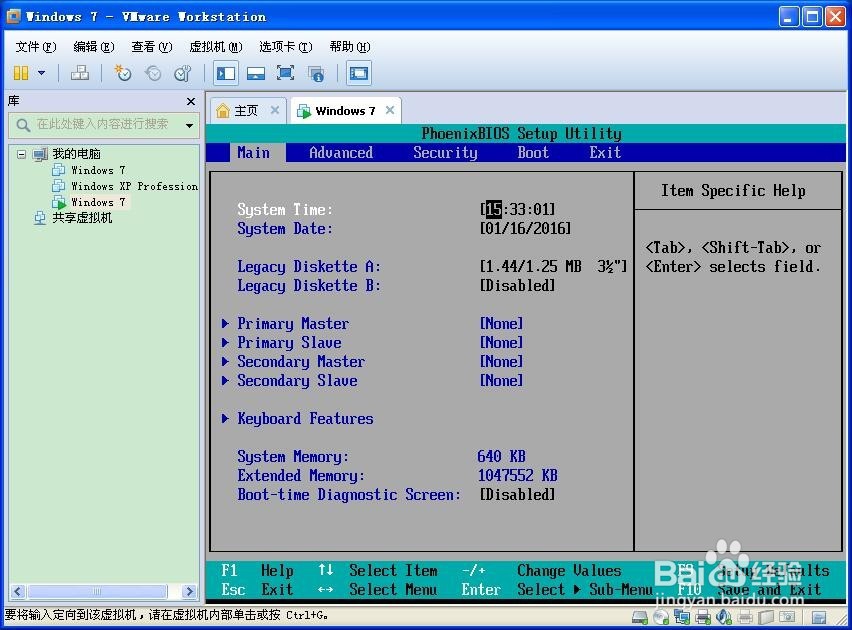Open the 查看(V) menu
Viewport: 852px width, 630px height.
coord(152,47)
